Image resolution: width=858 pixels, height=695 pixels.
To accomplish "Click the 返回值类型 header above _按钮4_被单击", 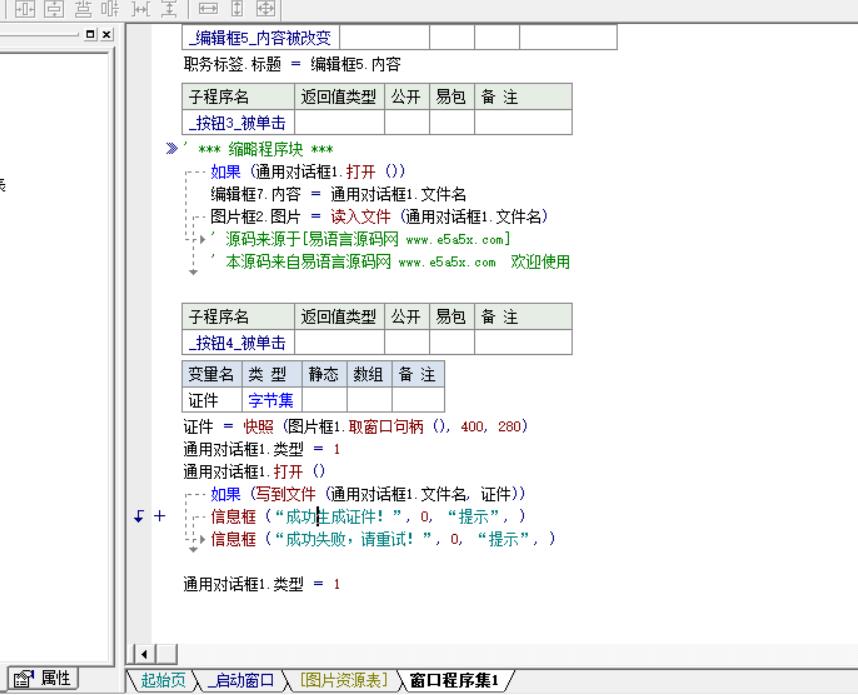I will point(339,317).
